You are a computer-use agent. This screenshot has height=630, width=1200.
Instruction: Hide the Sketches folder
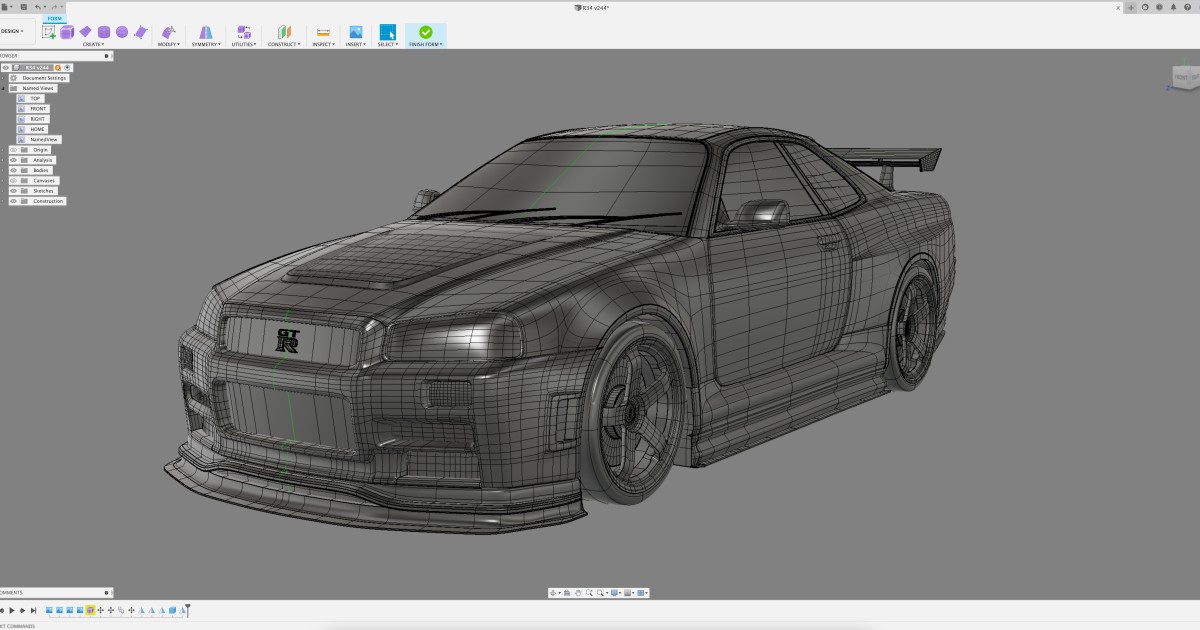coord(13,190)
